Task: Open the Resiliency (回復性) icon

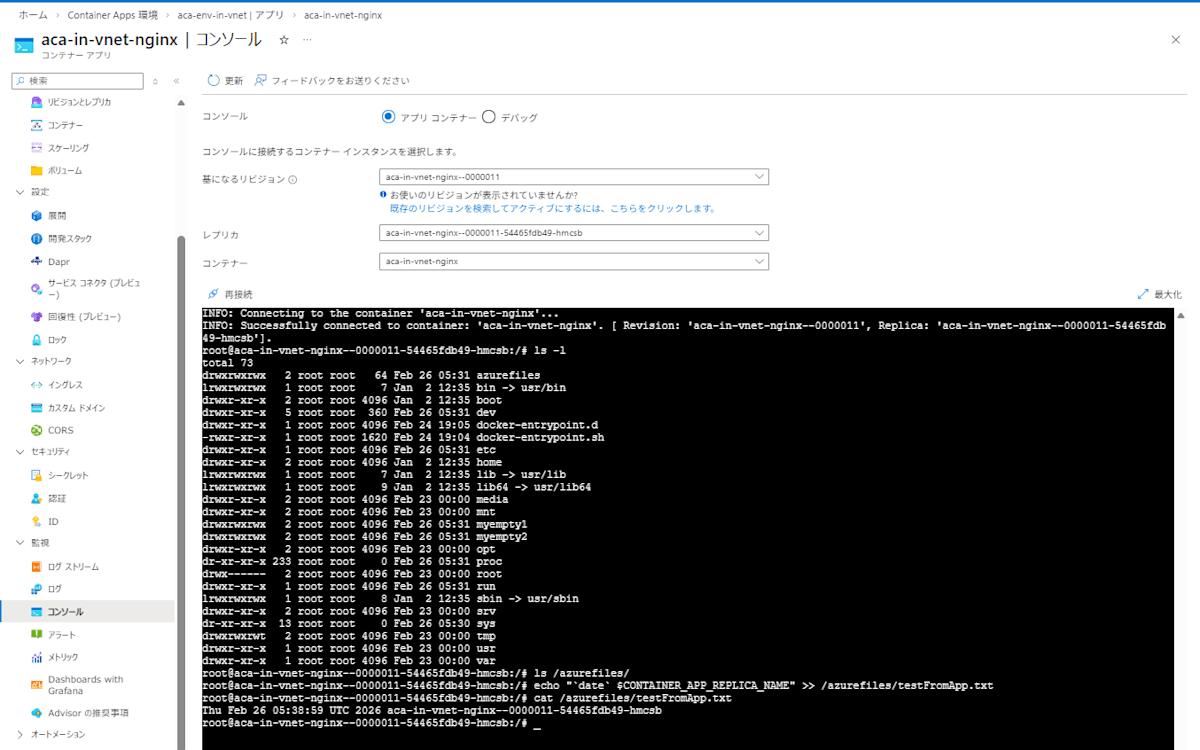Action: point(37,317)
